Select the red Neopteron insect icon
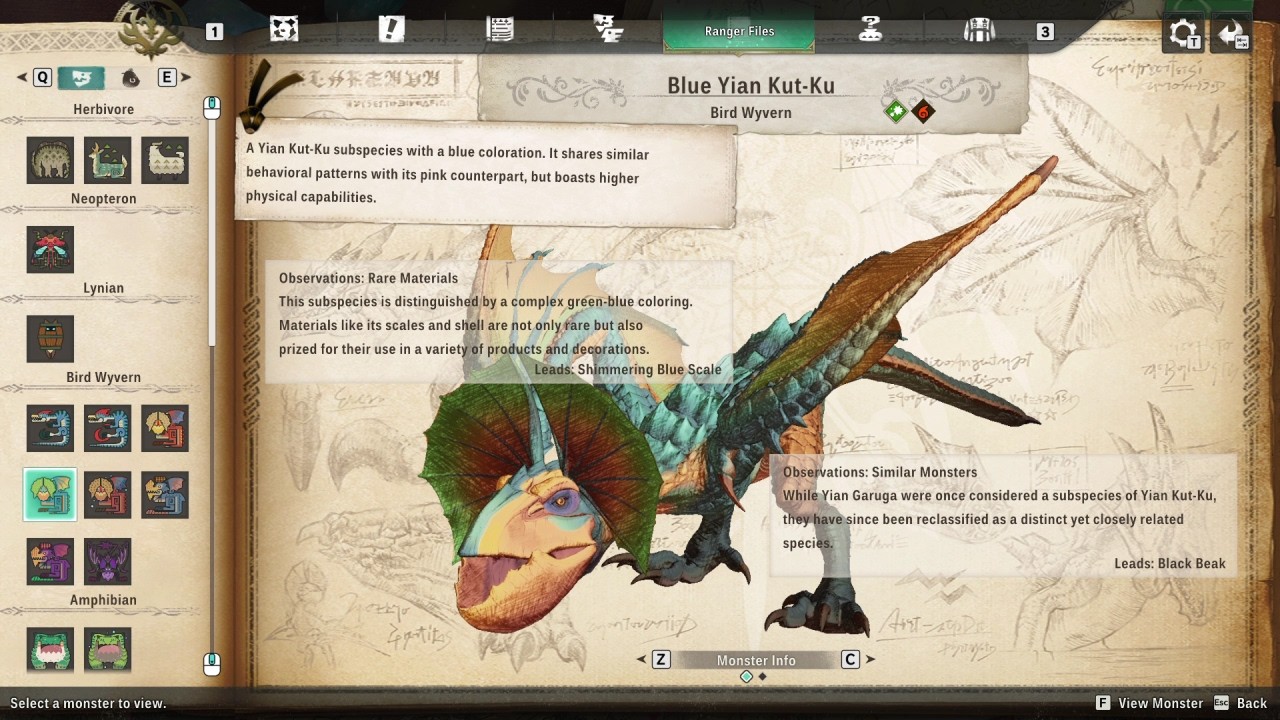 (x=50, y=250)
